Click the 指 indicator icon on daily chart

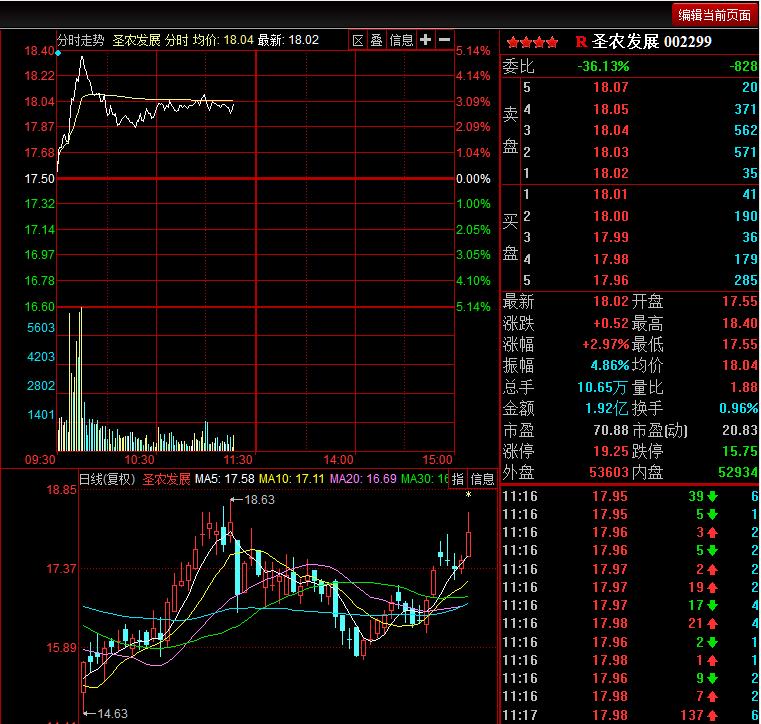point(457,479)
